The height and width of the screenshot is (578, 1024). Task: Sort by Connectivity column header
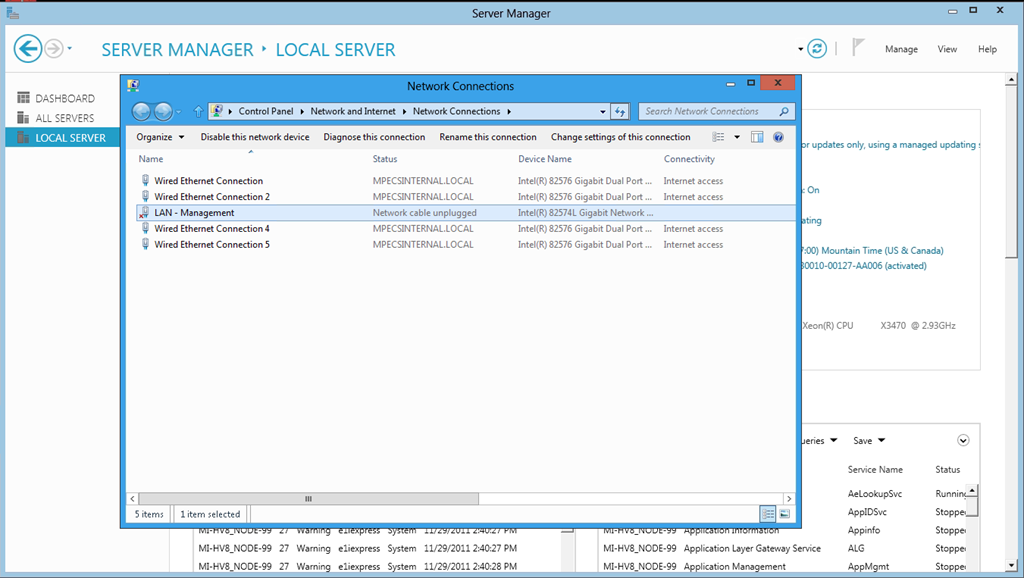689,159
